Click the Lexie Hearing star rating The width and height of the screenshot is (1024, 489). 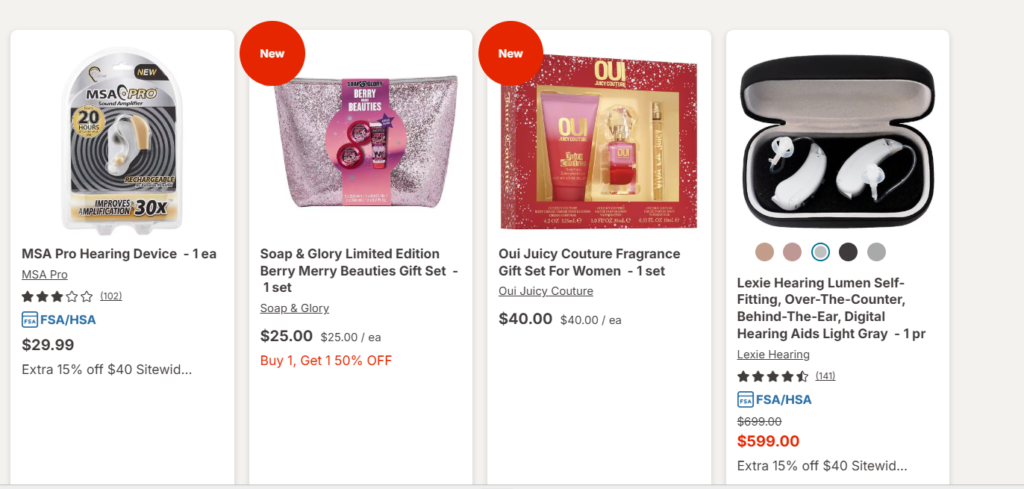point(773,376)
